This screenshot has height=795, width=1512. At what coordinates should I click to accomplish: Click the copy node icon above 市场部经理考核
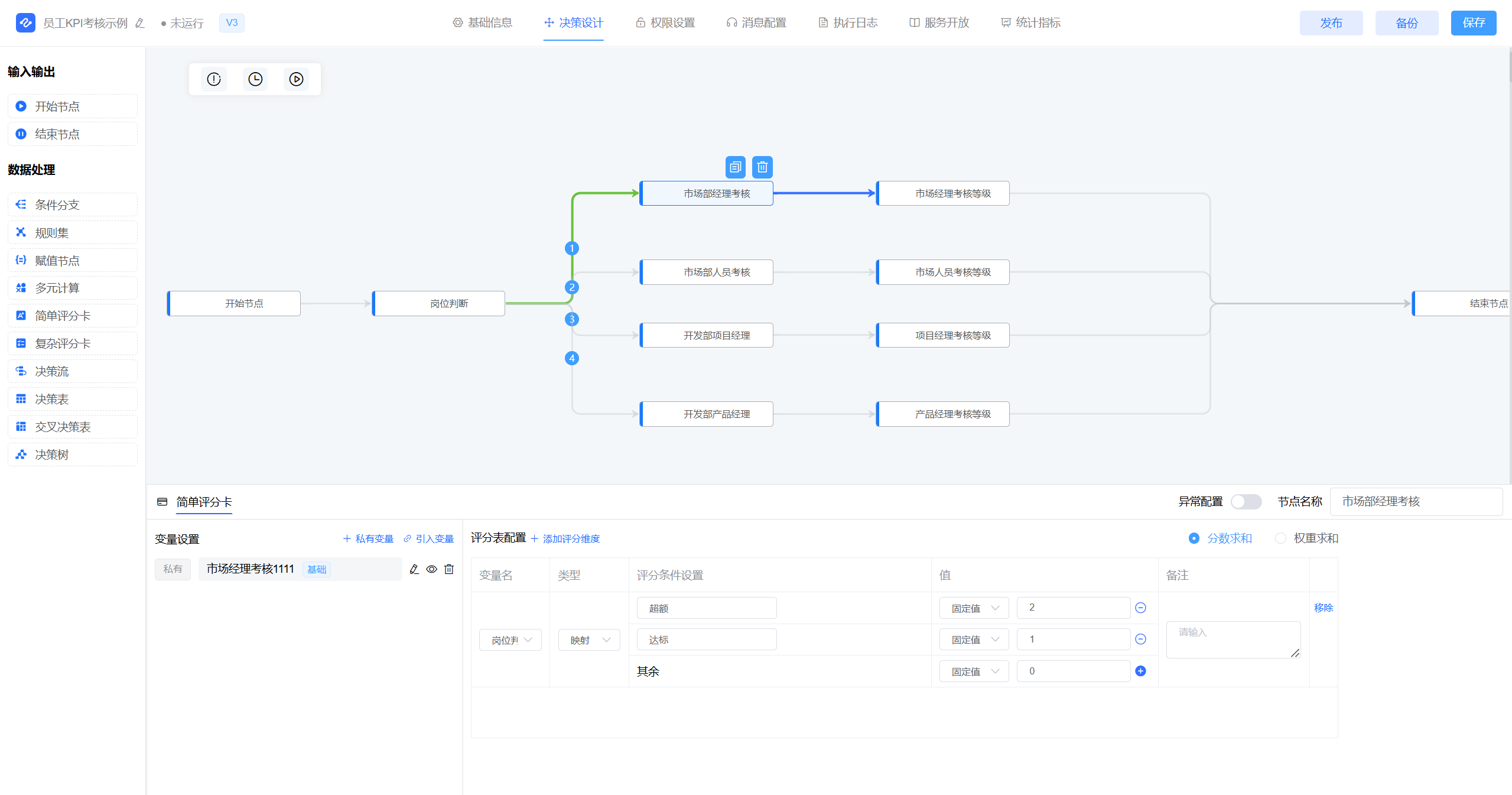735,167
